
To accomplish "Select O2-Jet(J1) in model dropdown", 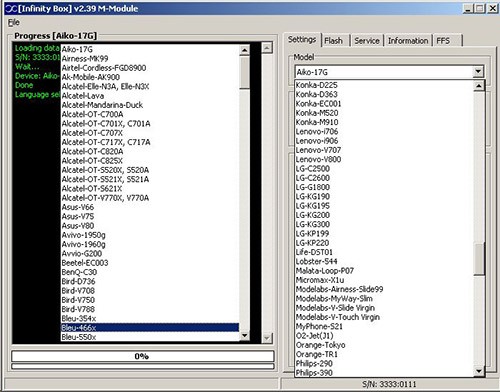I will pyautogui.click(x=384, y=336).
